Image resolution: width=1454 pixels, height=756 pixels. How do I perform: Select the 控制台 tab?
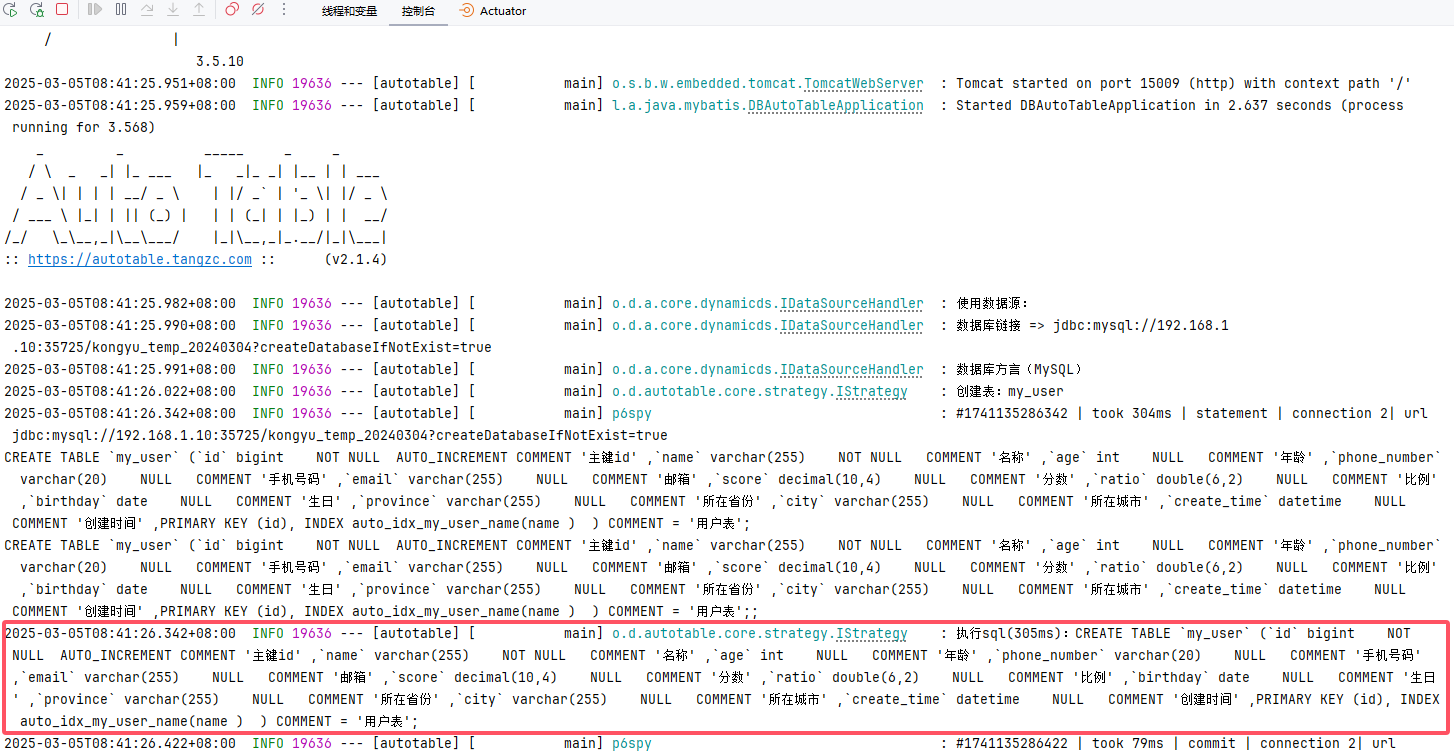tap(418, 11)
